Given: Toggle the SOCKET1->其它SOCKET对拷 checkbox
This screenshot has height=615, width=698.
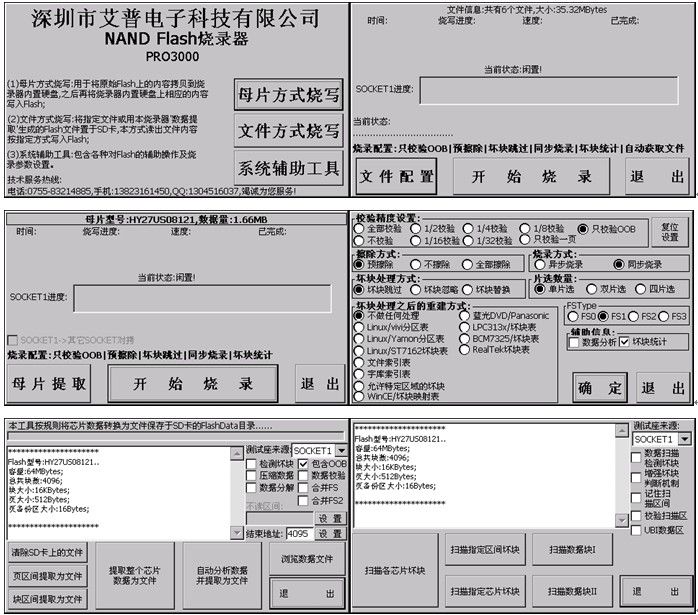Looking at the screenshot, I should click(13, 340).
